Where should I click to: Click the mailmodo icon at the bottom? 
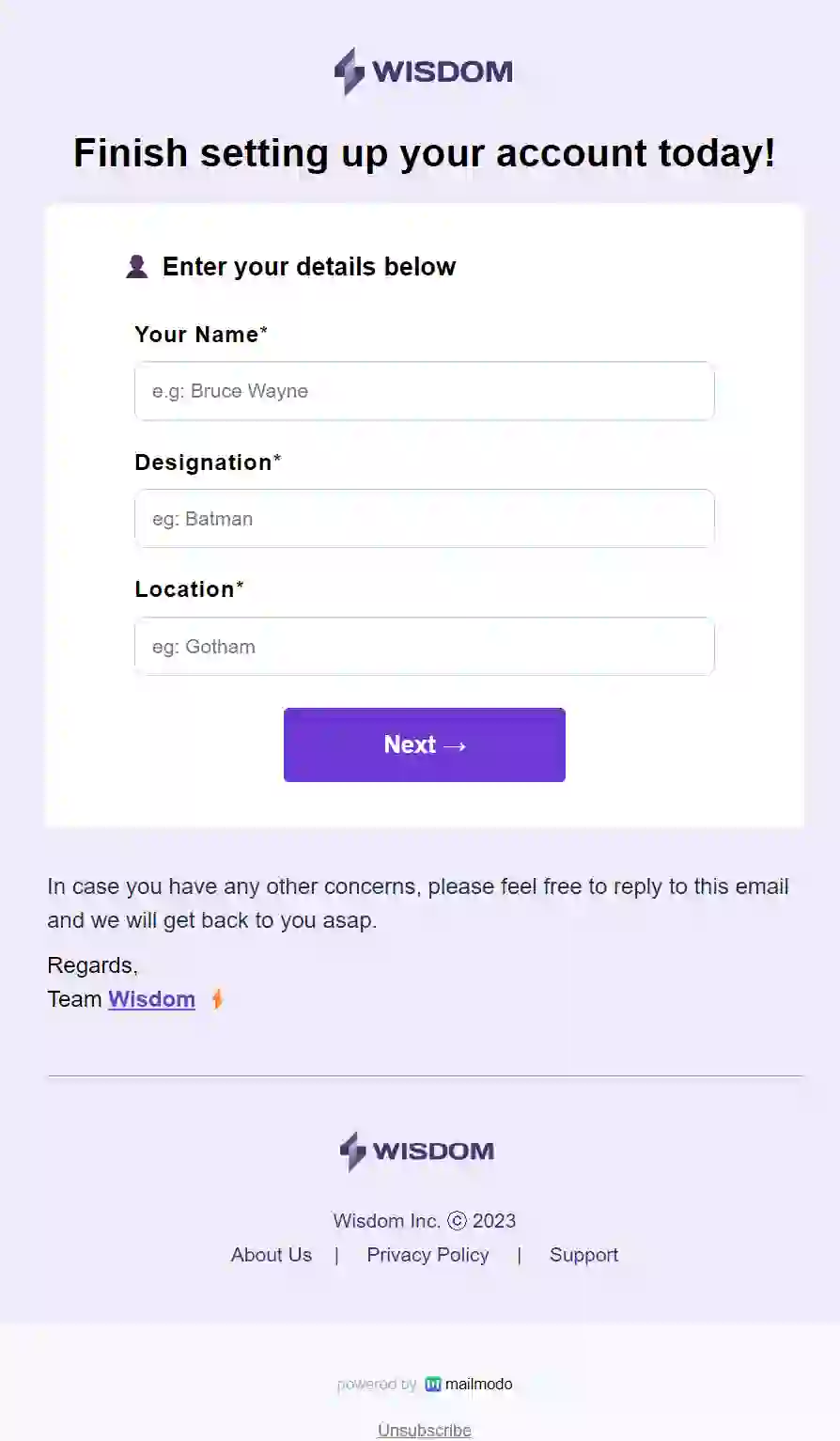point(432,1384)
